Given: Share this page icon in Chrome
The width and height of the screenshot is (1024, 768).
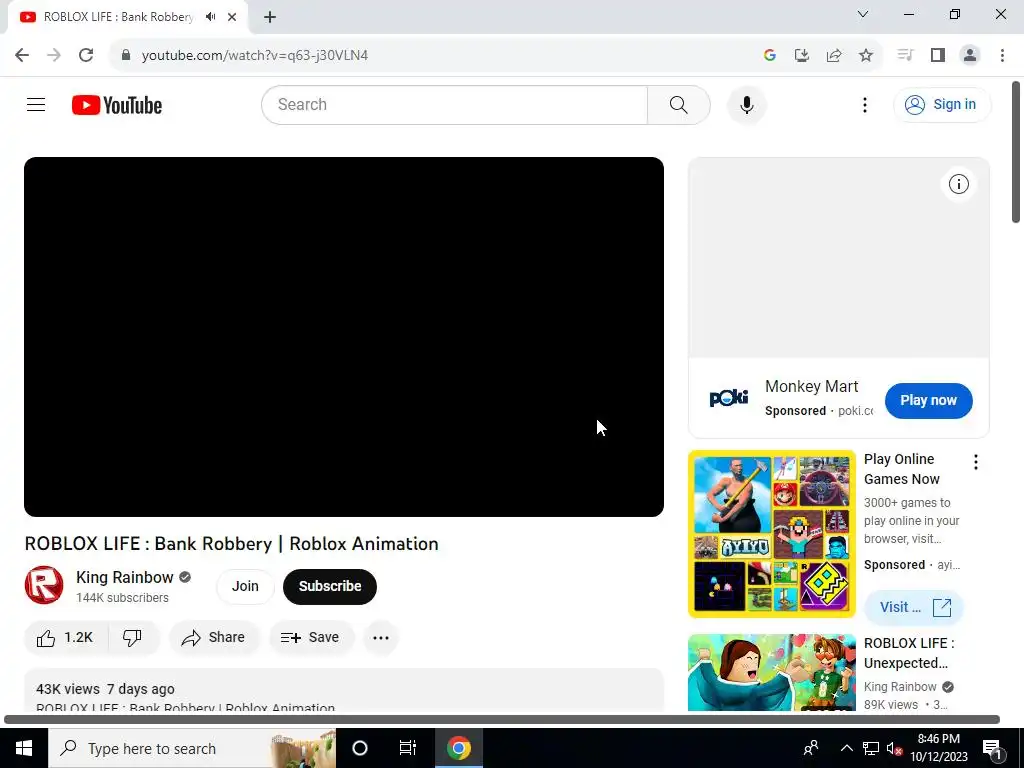Looking at the screenshot, I should (x=834, y=56).
